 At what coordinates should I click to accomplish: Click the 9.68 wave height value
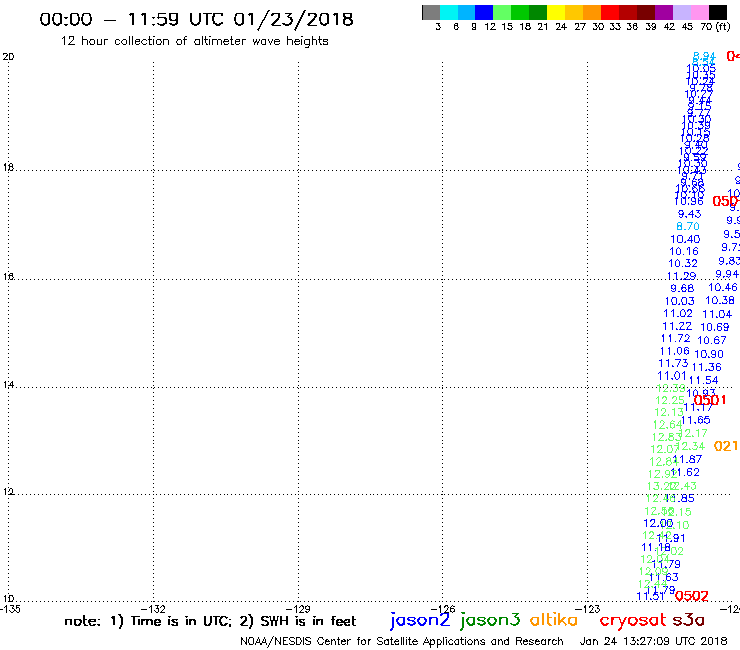[682, 288]
